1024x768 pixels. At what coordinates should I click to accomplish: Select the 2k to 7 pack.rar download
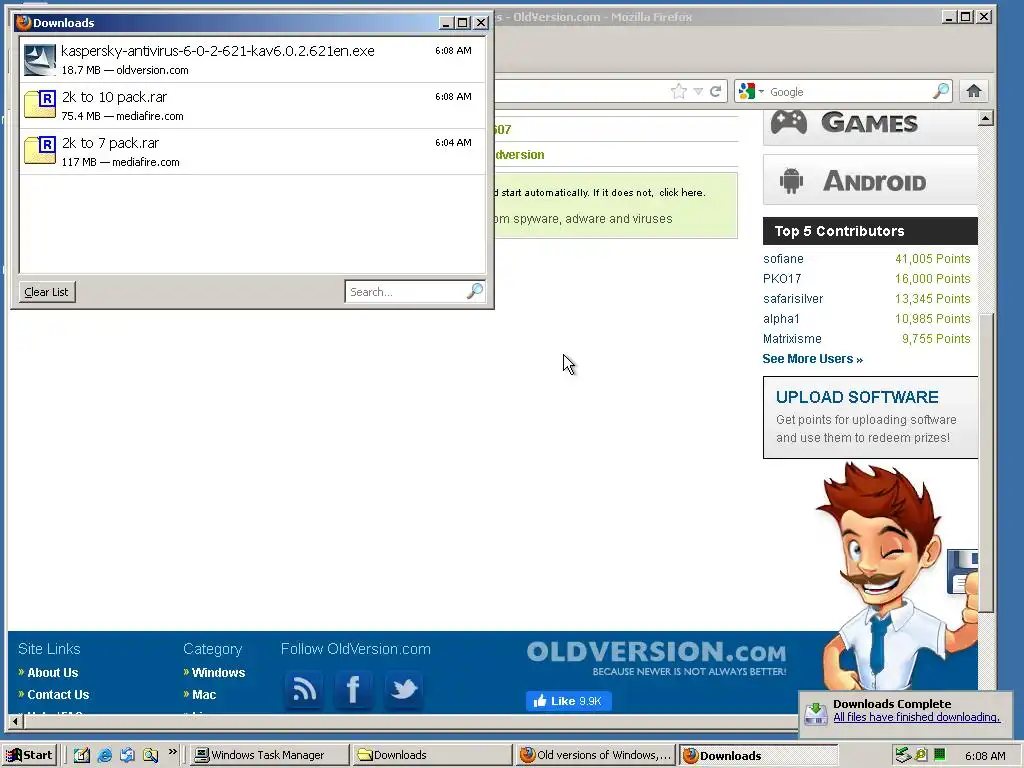coord(253,152)
